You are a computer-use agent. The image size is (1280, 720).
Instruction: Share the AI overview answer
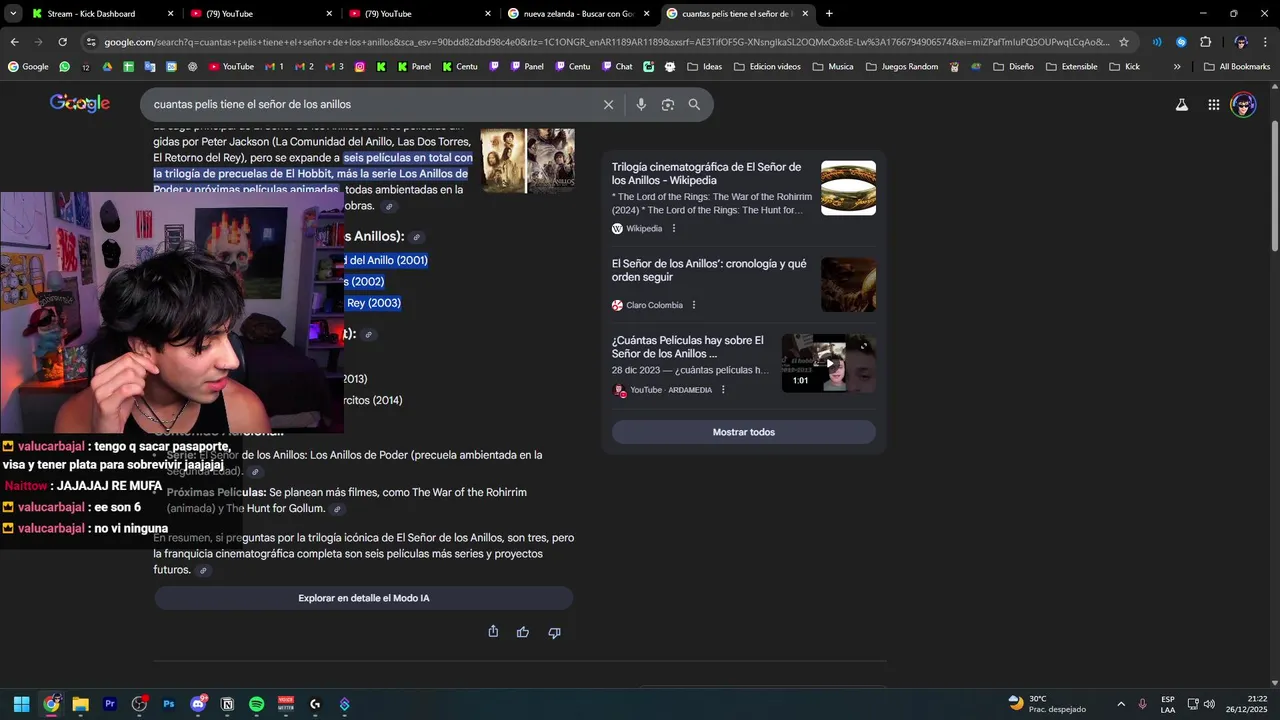click(493, 632)
